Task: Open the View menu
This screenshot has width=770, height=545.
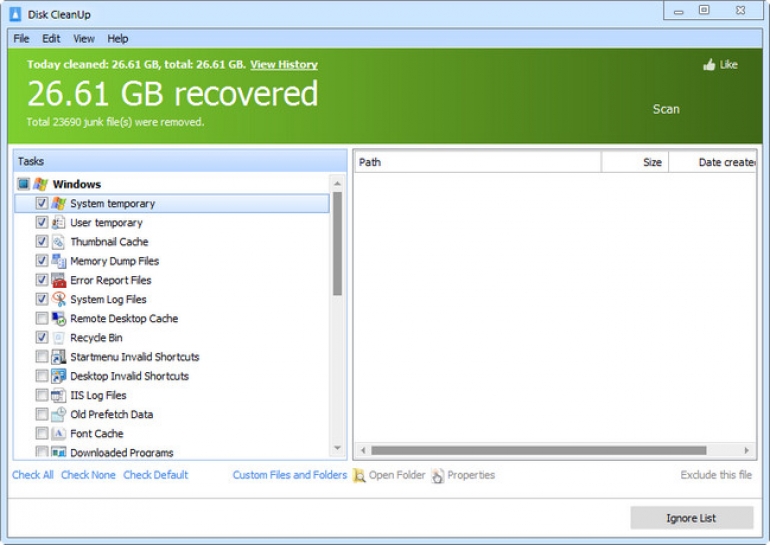Action: pyautogui.click(x=84, y=39)
